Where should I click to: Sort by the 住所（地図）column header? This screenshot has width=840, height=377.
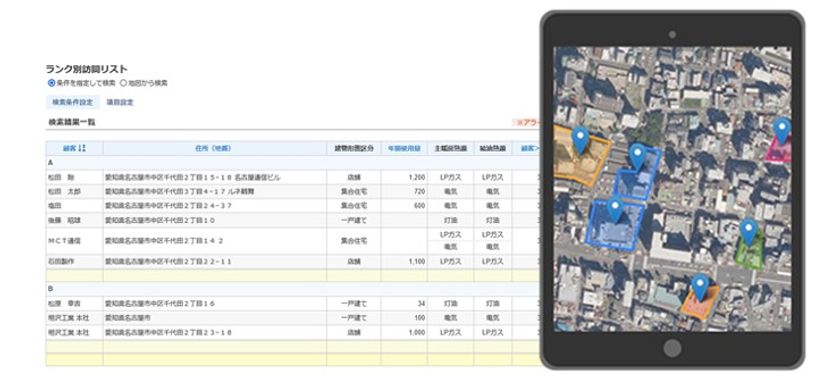pyautogui.click(x=214, y=148)
